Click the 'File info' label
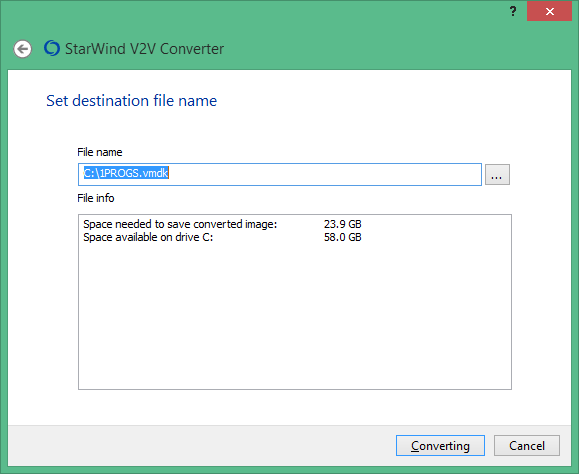This screenshot has width=579, height=474. pos(96,198)
